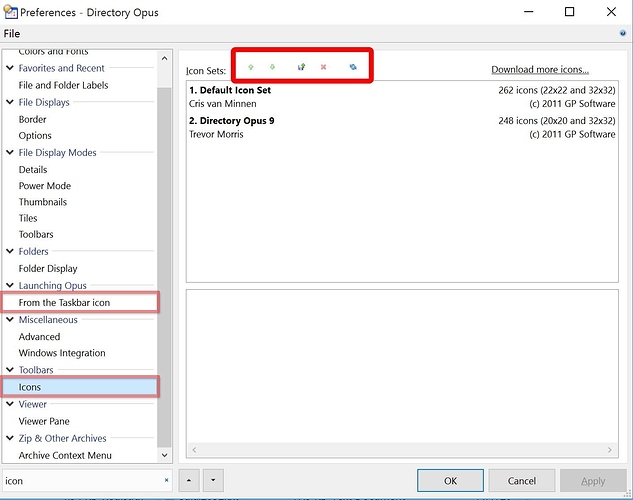This screenshot has width=633, height=500.
Task: Click the move icon set up arrow
Action: click(250, 67)
